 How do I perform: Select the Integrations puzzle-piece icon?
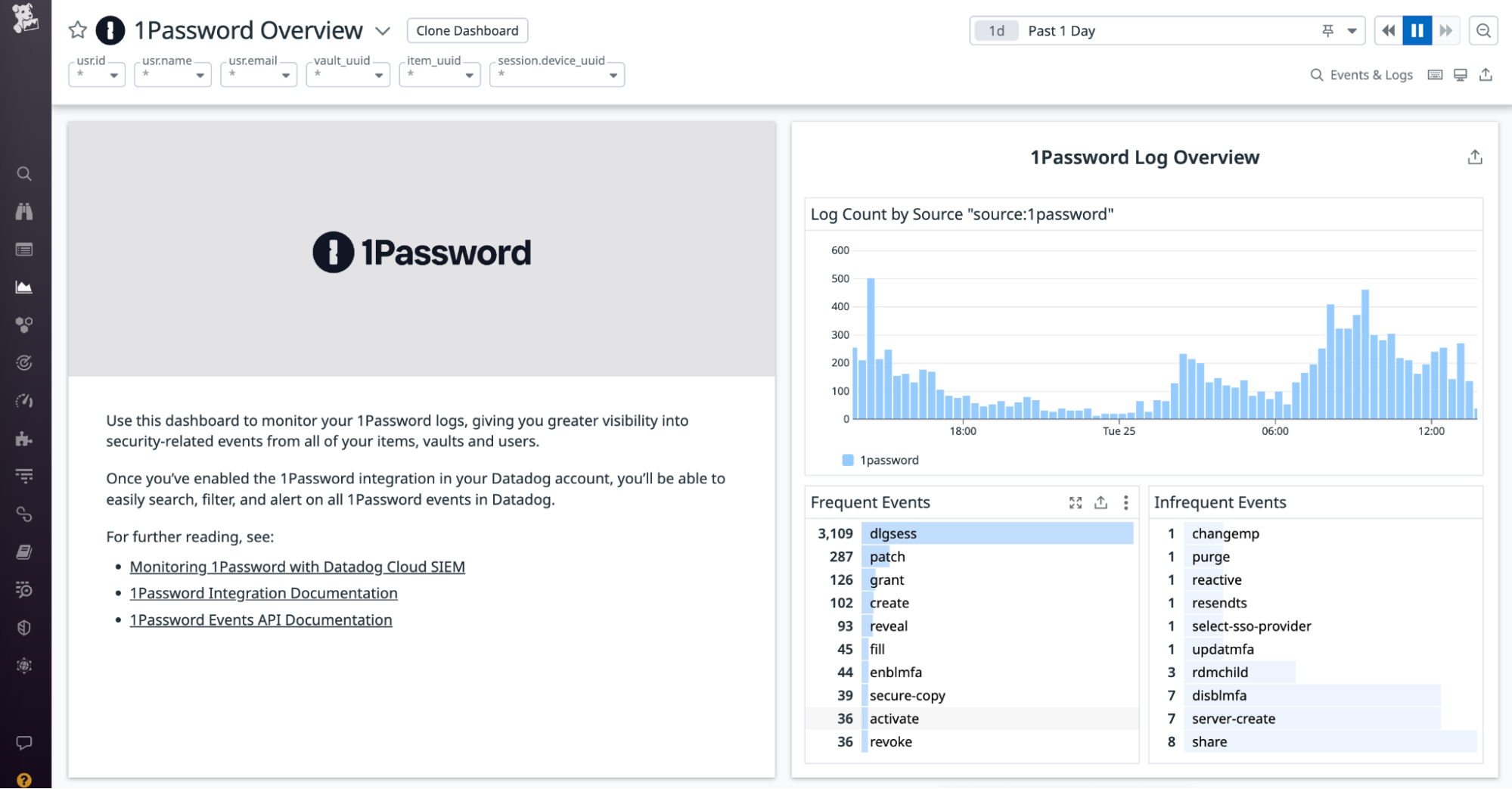coord(24,439)
